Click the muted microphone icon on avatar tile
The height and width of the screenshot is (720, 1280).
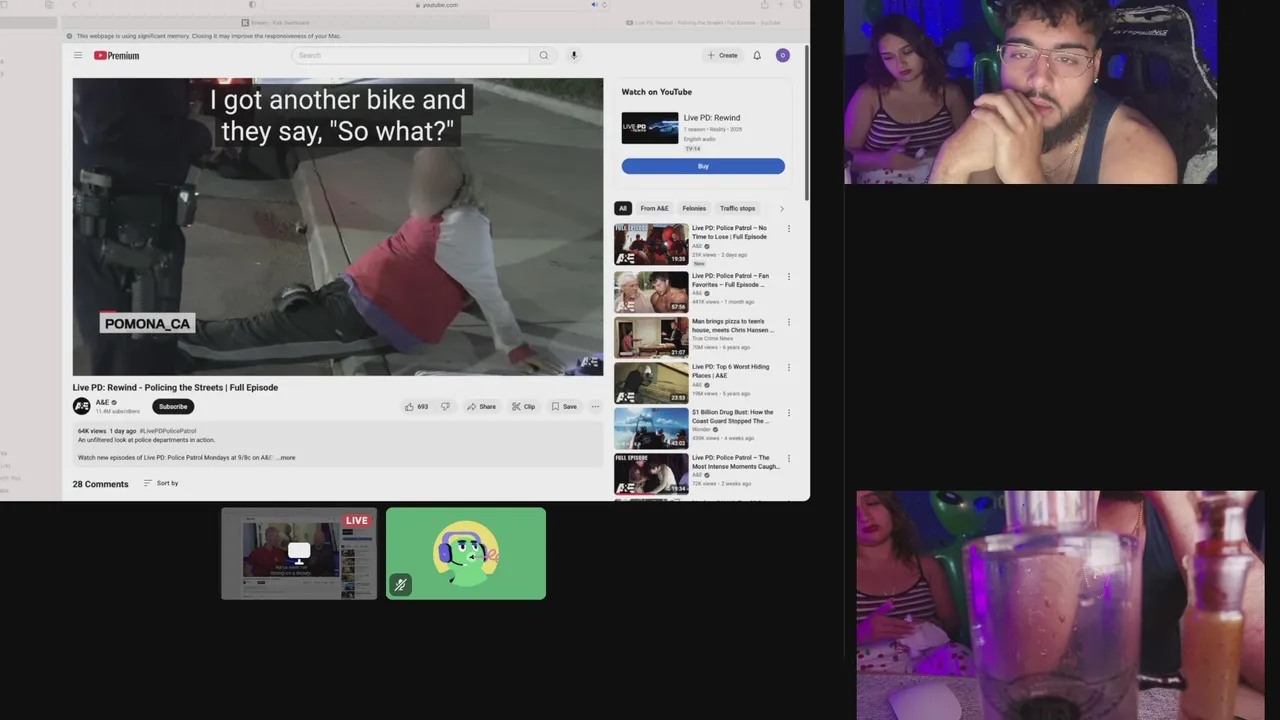400,585
